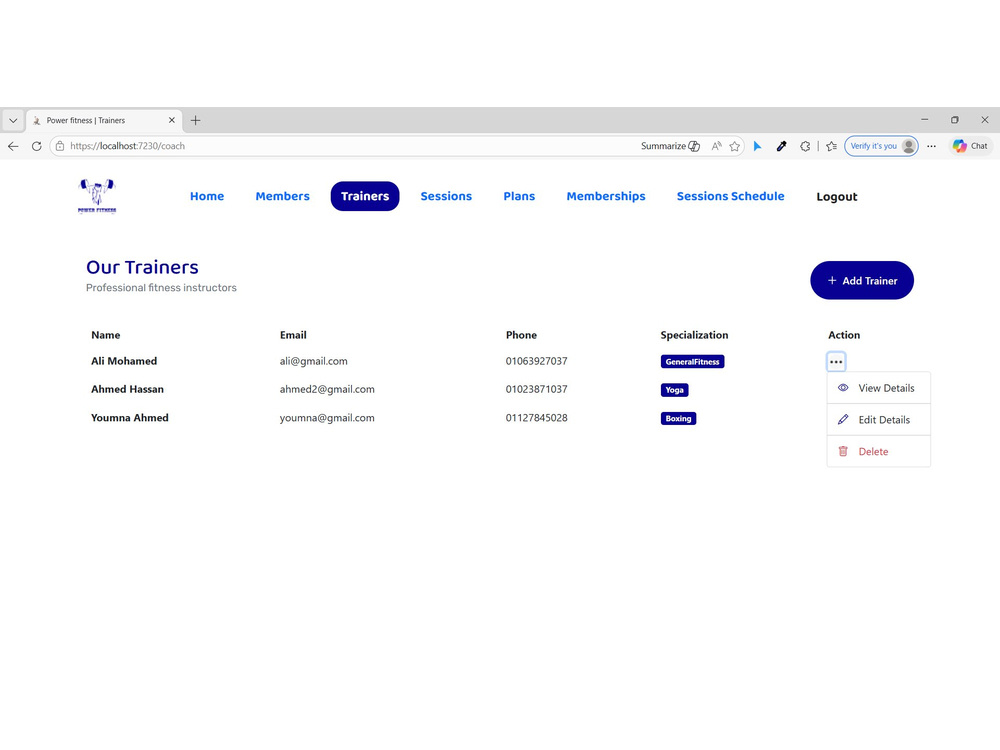Click the Boxing specialization badge
Screen dimensions: 1000x750
point(679,419)
